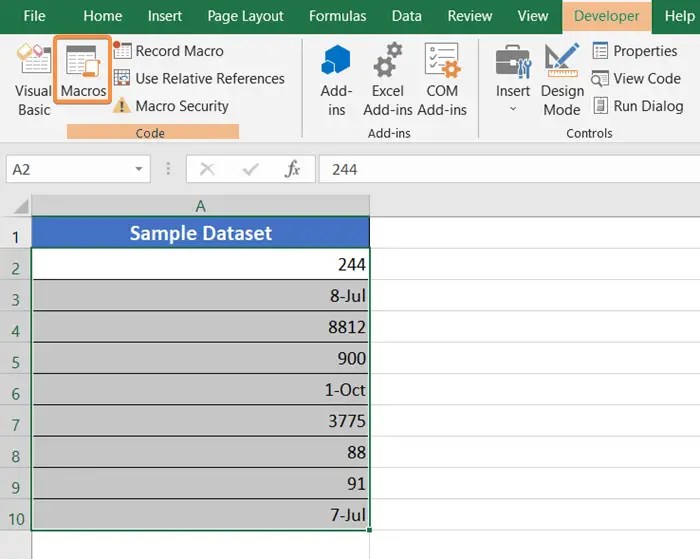Switch to the Home tab
This screenshot has width=700, height=559.
[x=103, y=16]
